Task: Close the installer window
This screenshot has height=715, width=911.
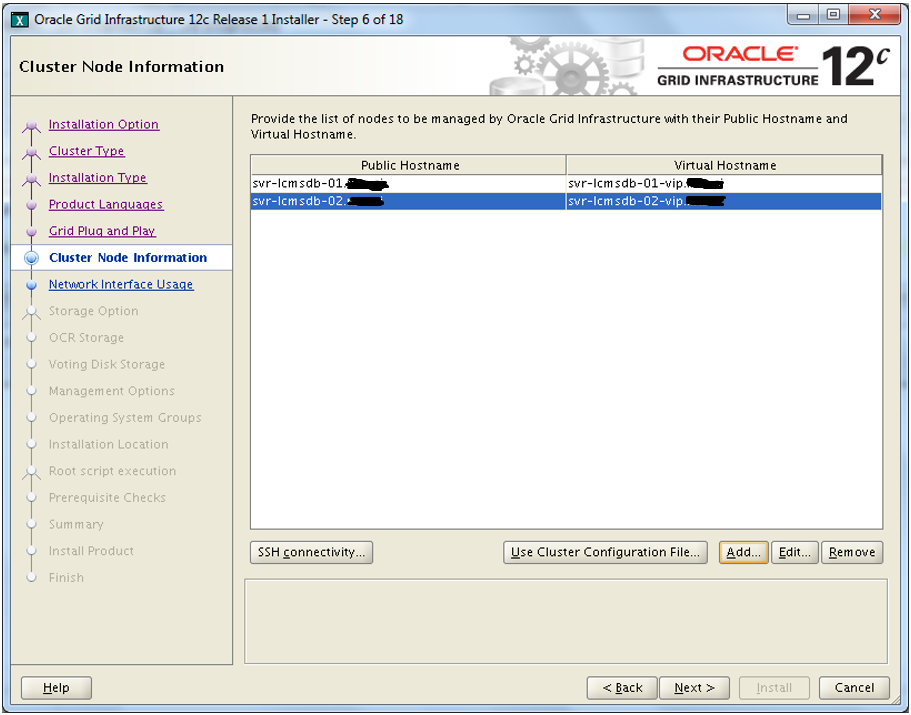Action: (x=875, y=15)
